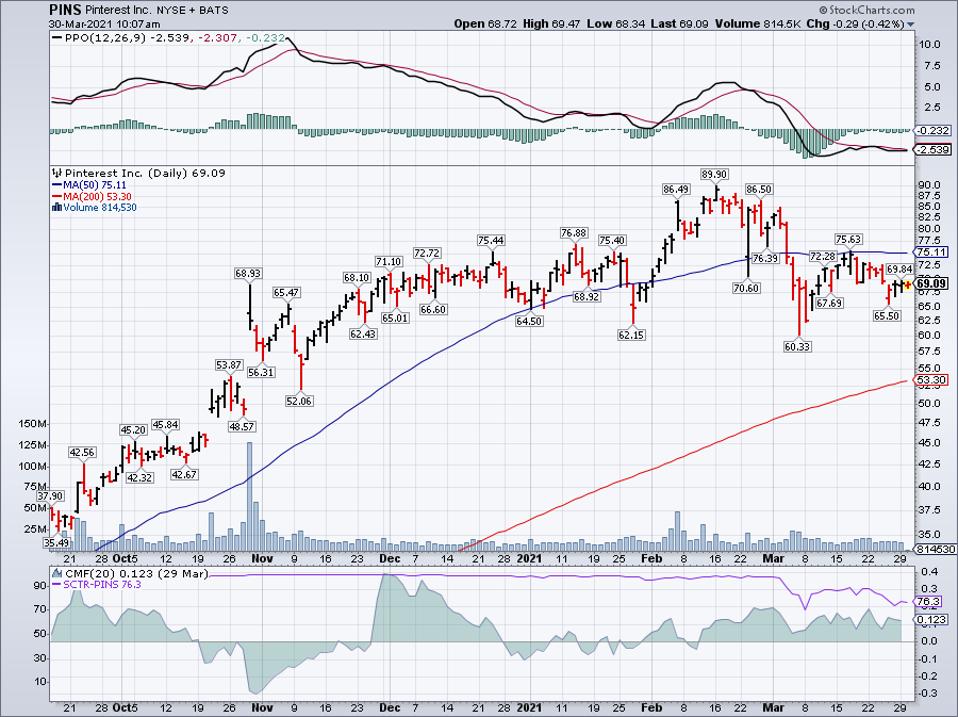Select the Volume 814,530 legend entry
Viewport: 958px width, 717px height.
point(100,208)
